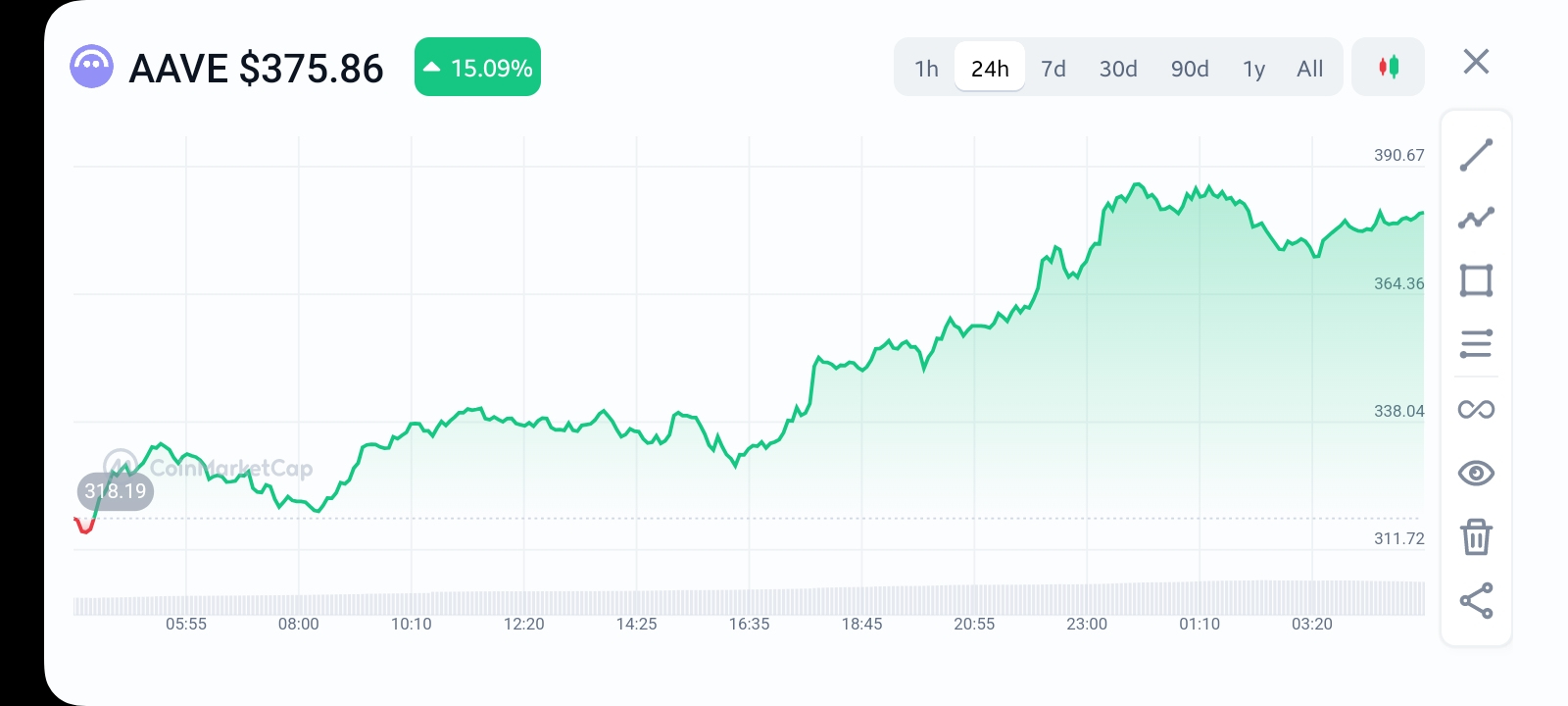The width and height of the screenshot is (1568, 706).
Task: Show the 30d price range
Action: coord(1118,69)
